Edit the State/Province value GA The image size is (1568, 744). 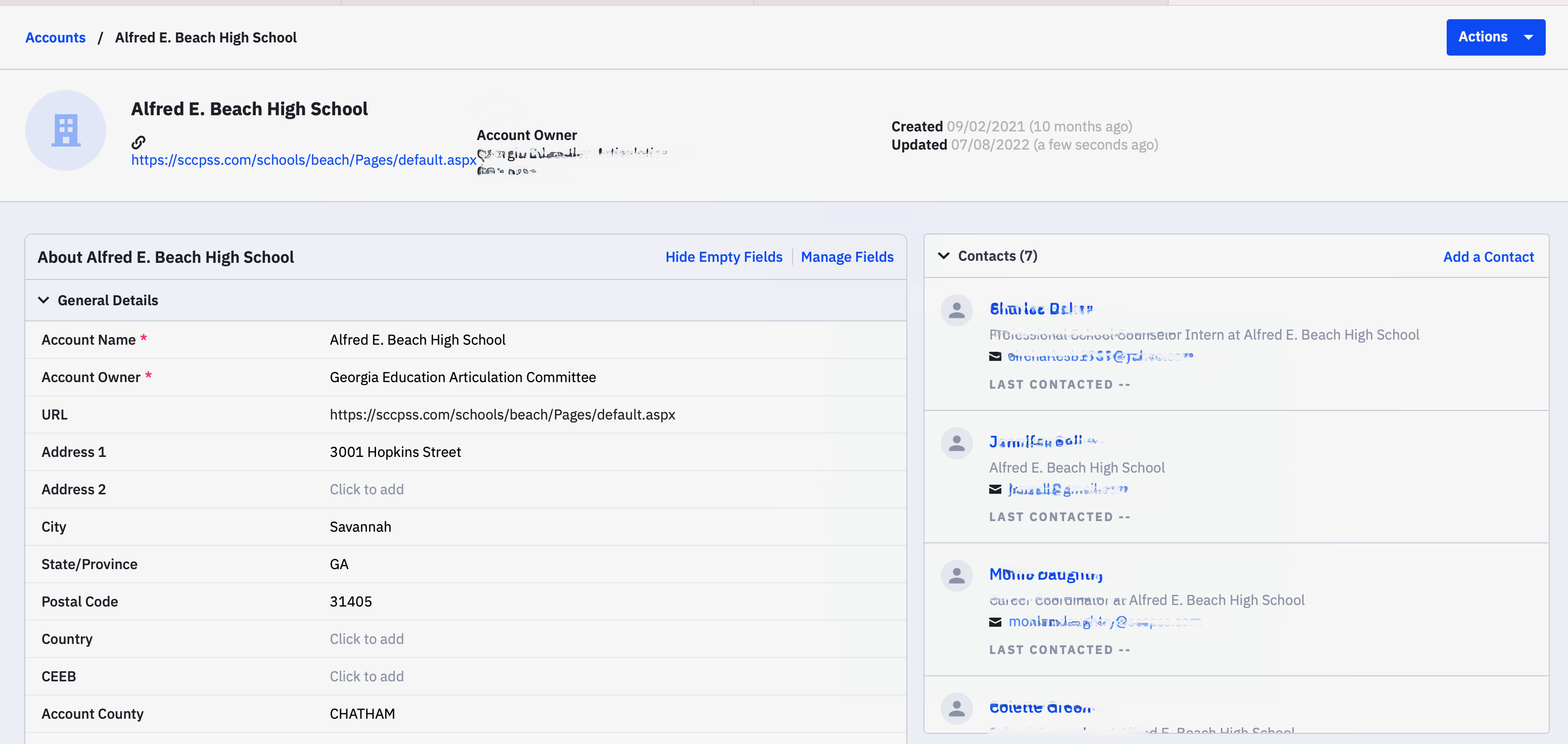click(x=339, y=565)
